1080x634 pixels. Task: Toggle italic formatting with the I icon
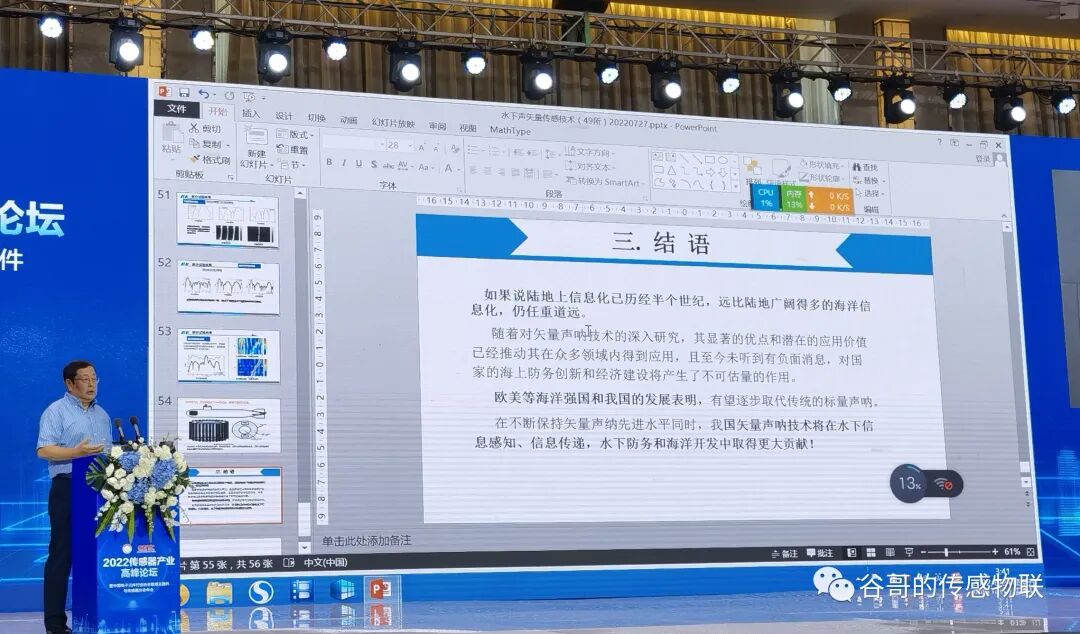(344, 162)
